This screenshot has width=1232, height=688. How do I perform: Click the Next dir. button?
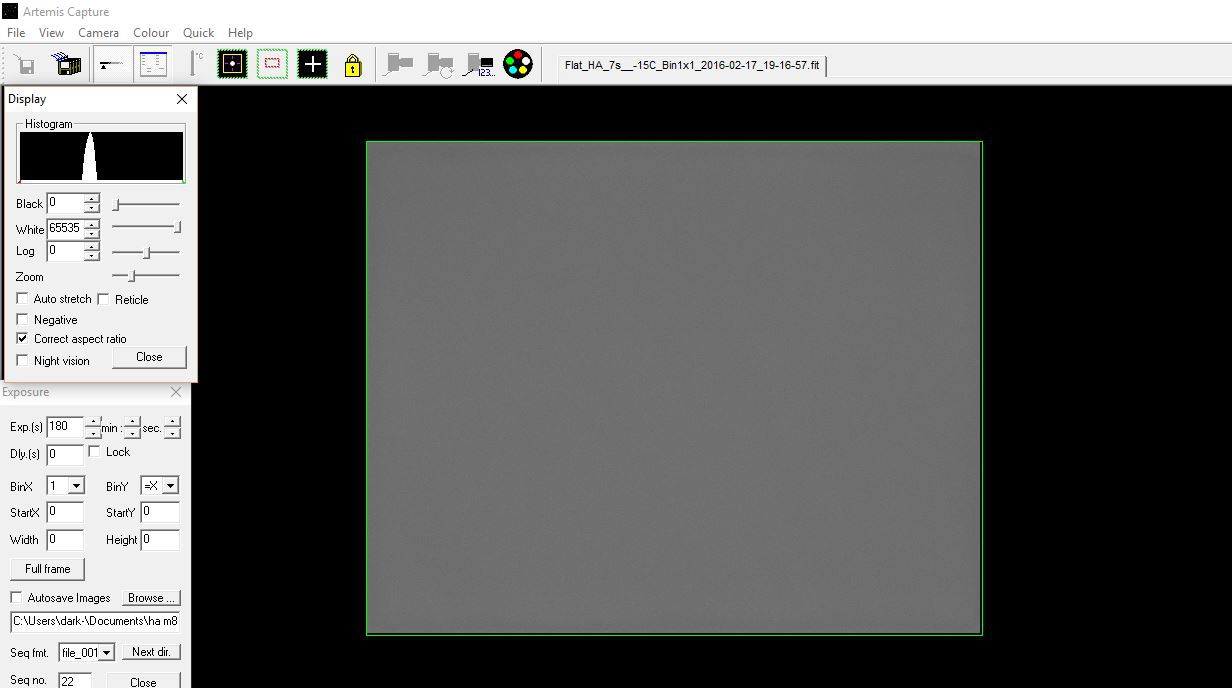151,652
